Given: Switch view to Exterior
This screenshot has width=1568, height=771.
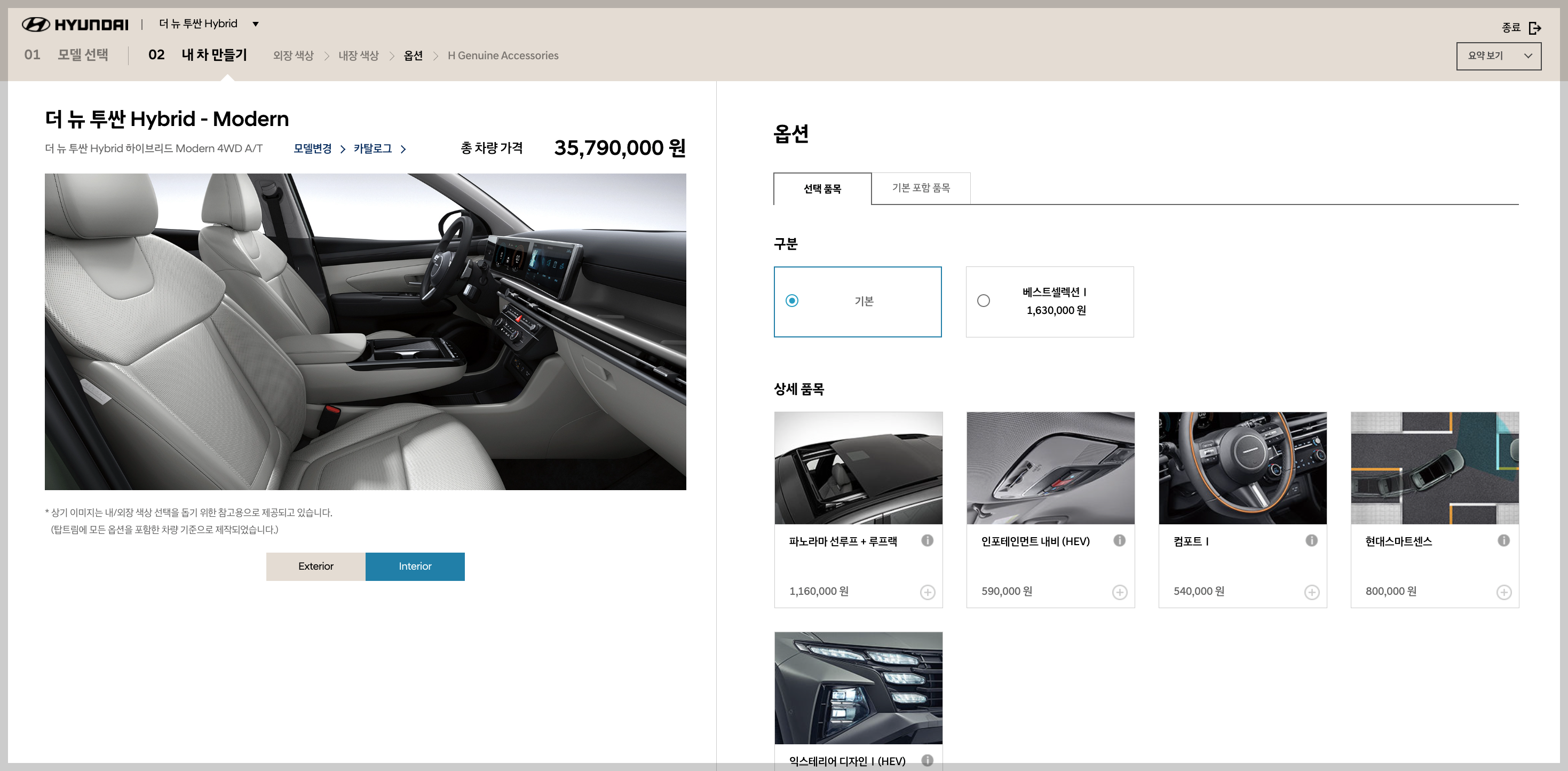Looking at the screenshot, I should [315, 567].
